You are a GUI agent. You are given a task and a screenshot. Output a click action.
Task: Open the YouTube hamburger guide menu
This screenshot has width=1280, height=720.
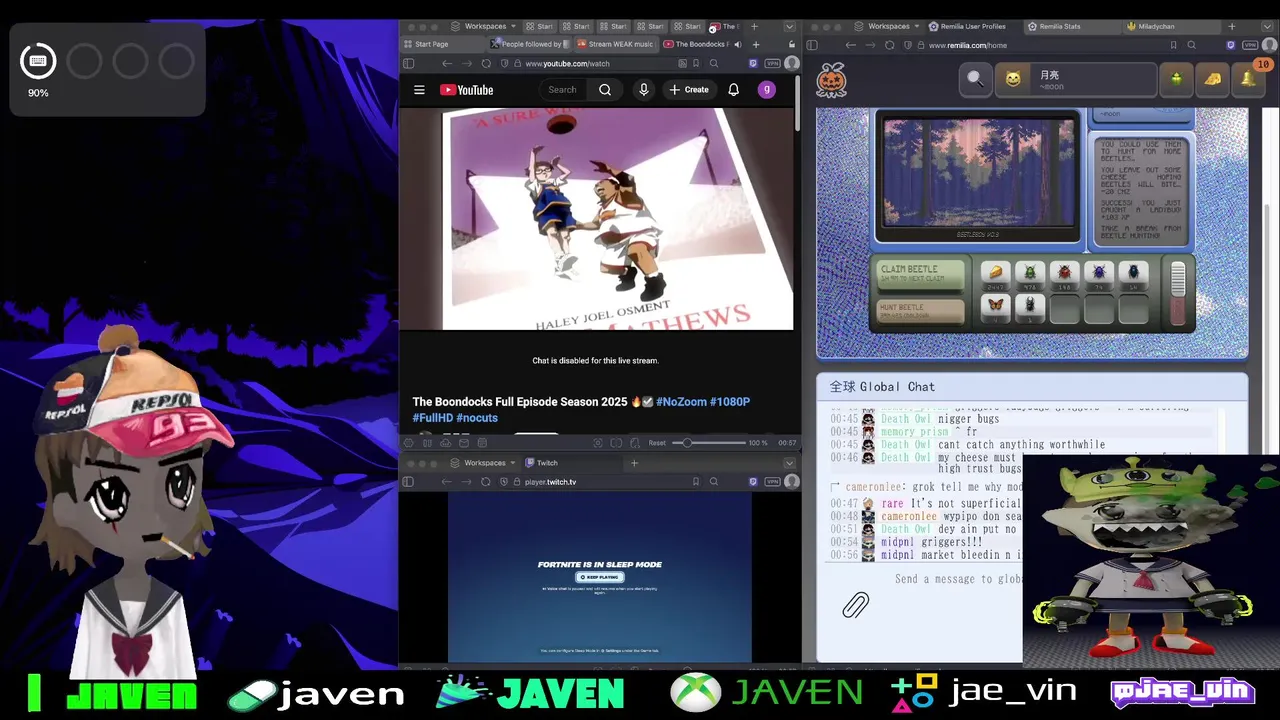[419, 90]
